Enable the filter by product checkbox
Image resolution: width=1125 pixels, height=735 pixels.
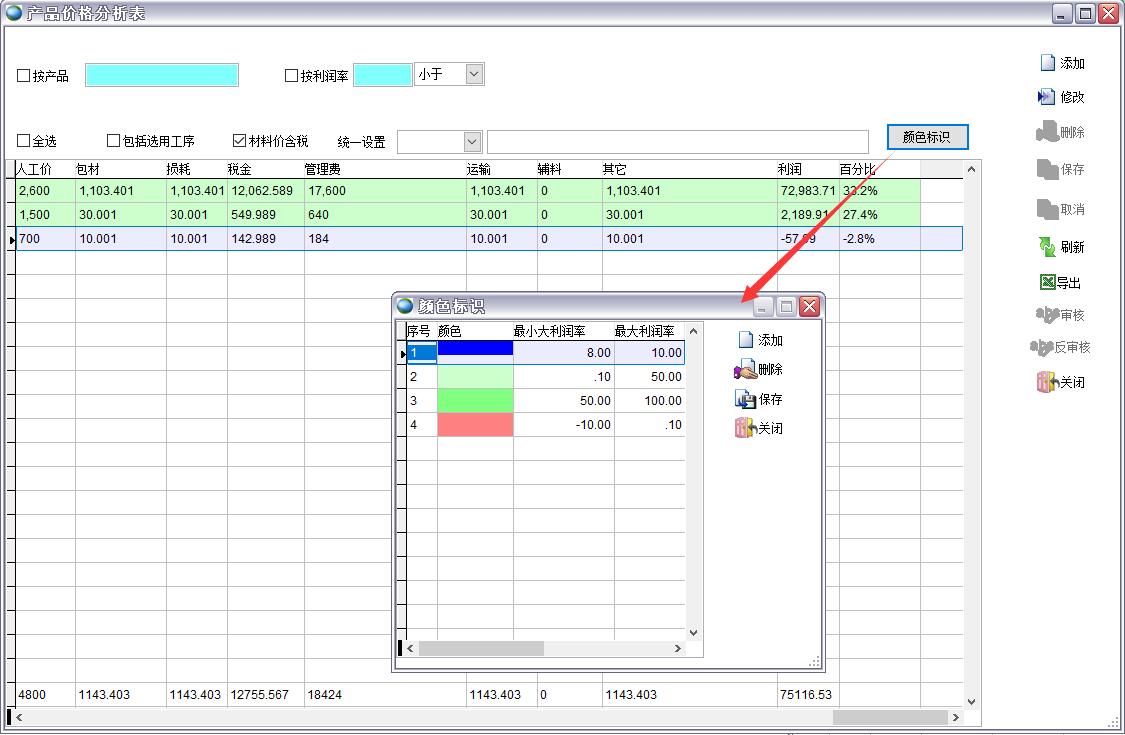[x=24, y=76]
